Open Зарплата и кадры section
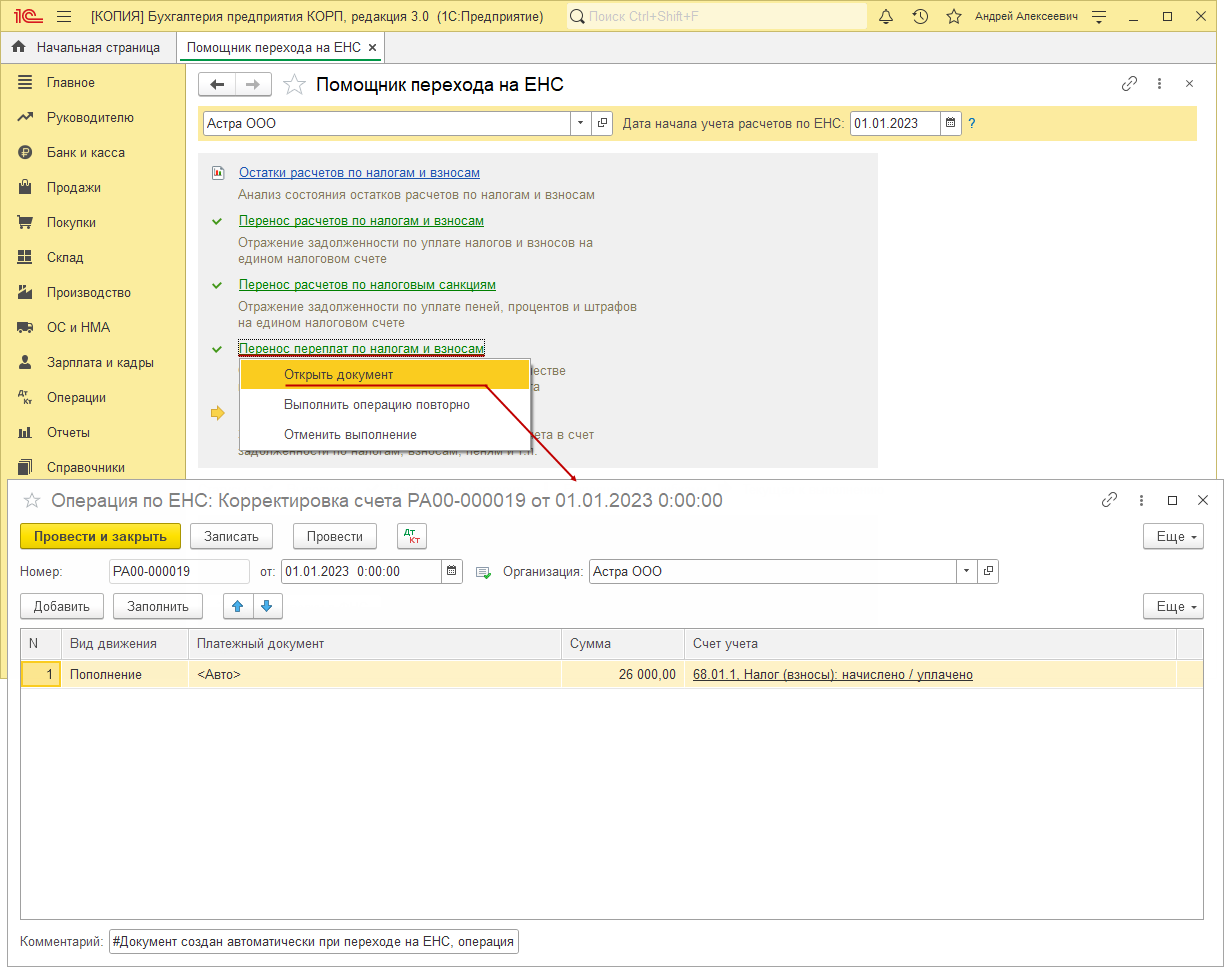Screen dimensions: 1225x969 [x=100, y=363]
